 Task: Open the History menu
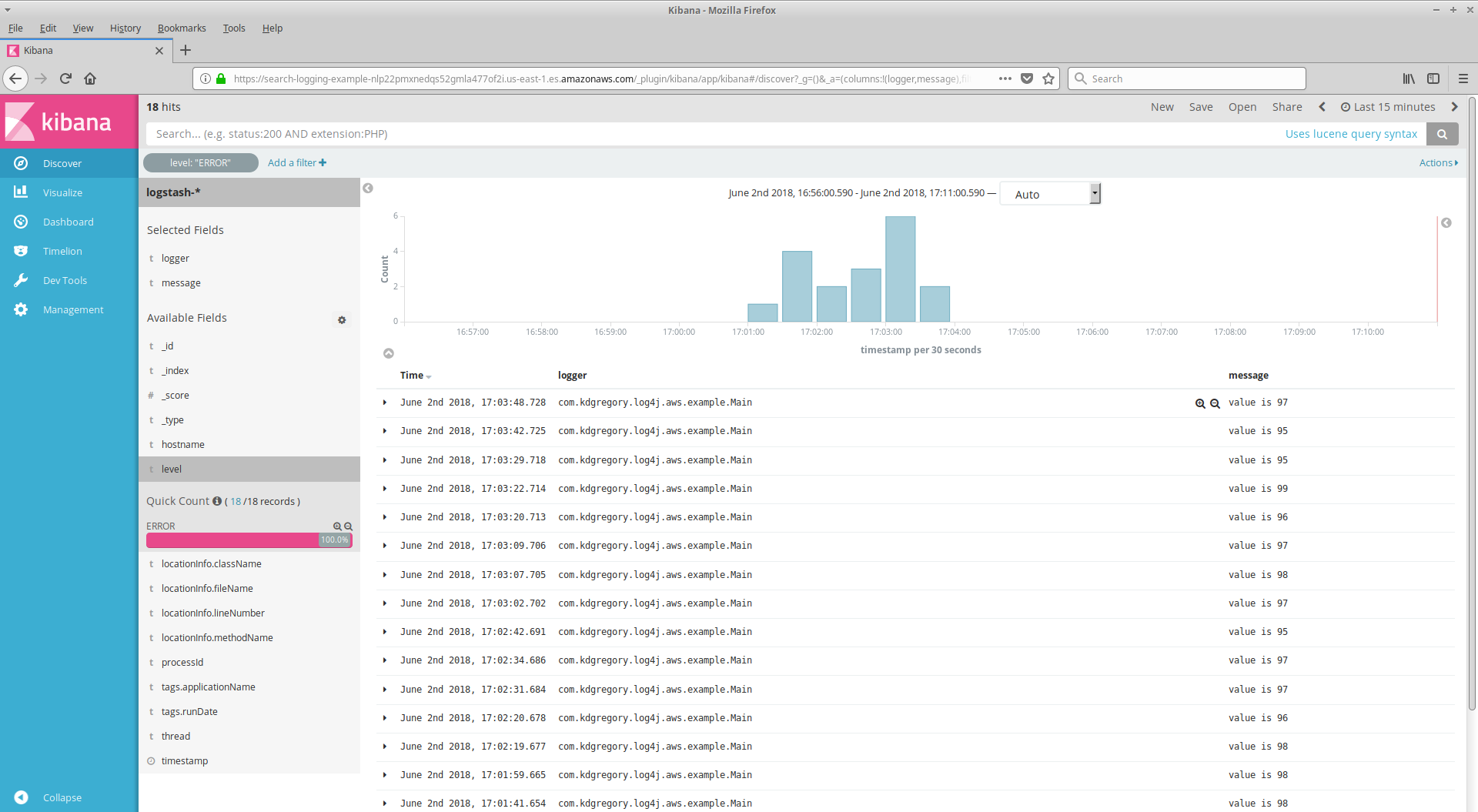coord(125,28)
